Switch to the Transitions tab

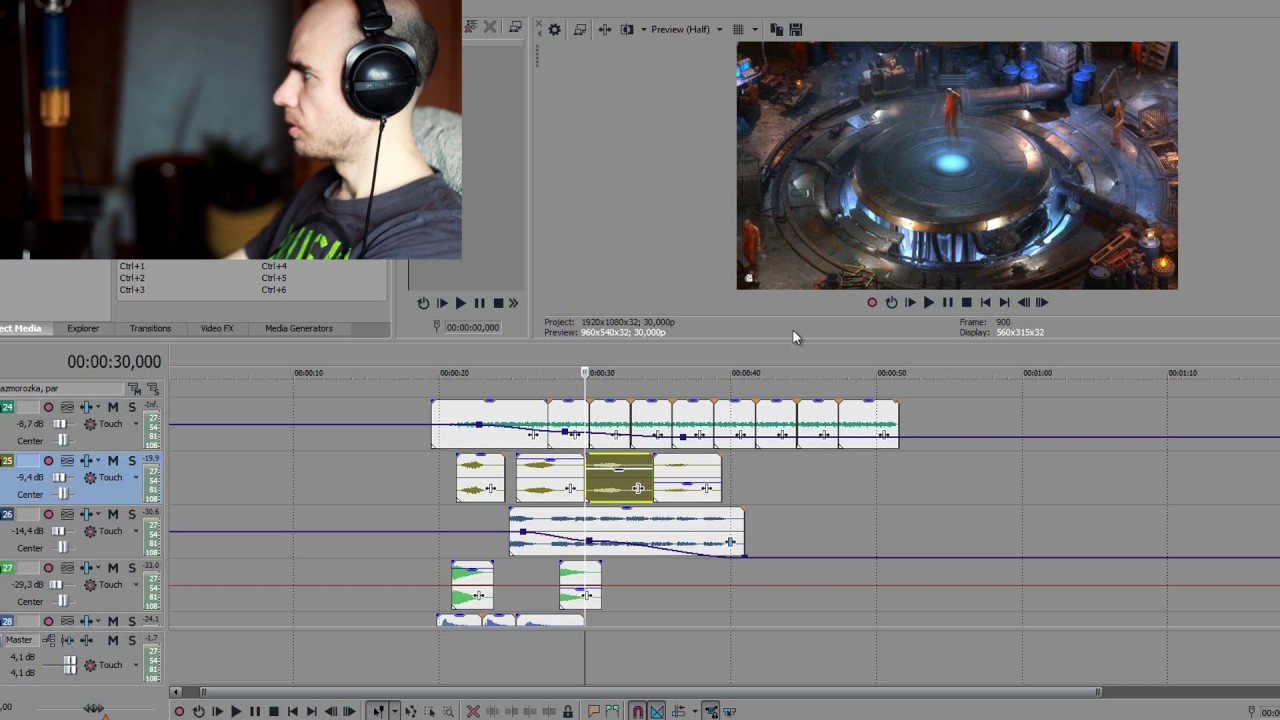pyautogui.click(x=150, y=328)
